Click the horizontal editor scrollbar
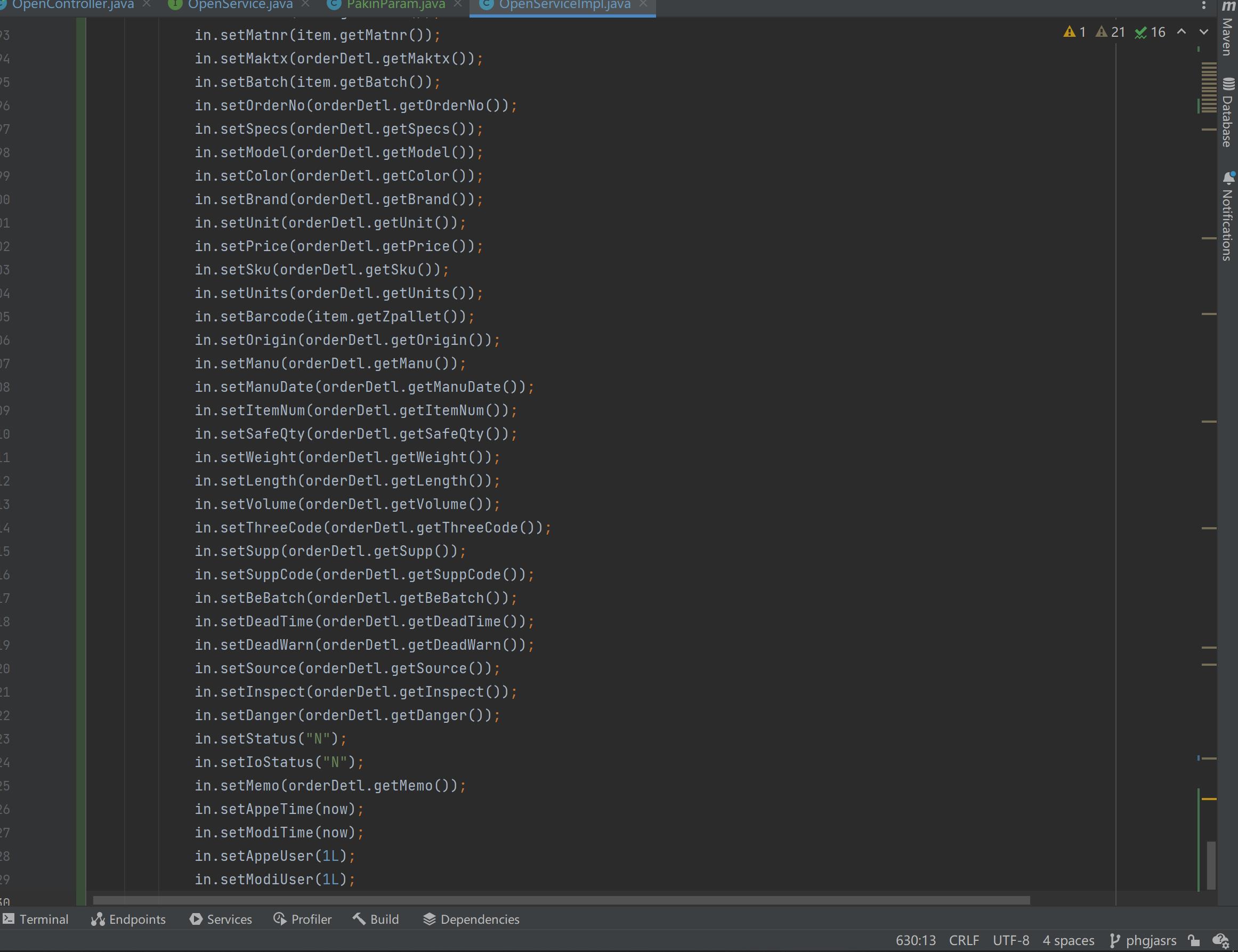Image resolution: width=1238 pixels, height=952 pixels. click(x=561, y=900)
